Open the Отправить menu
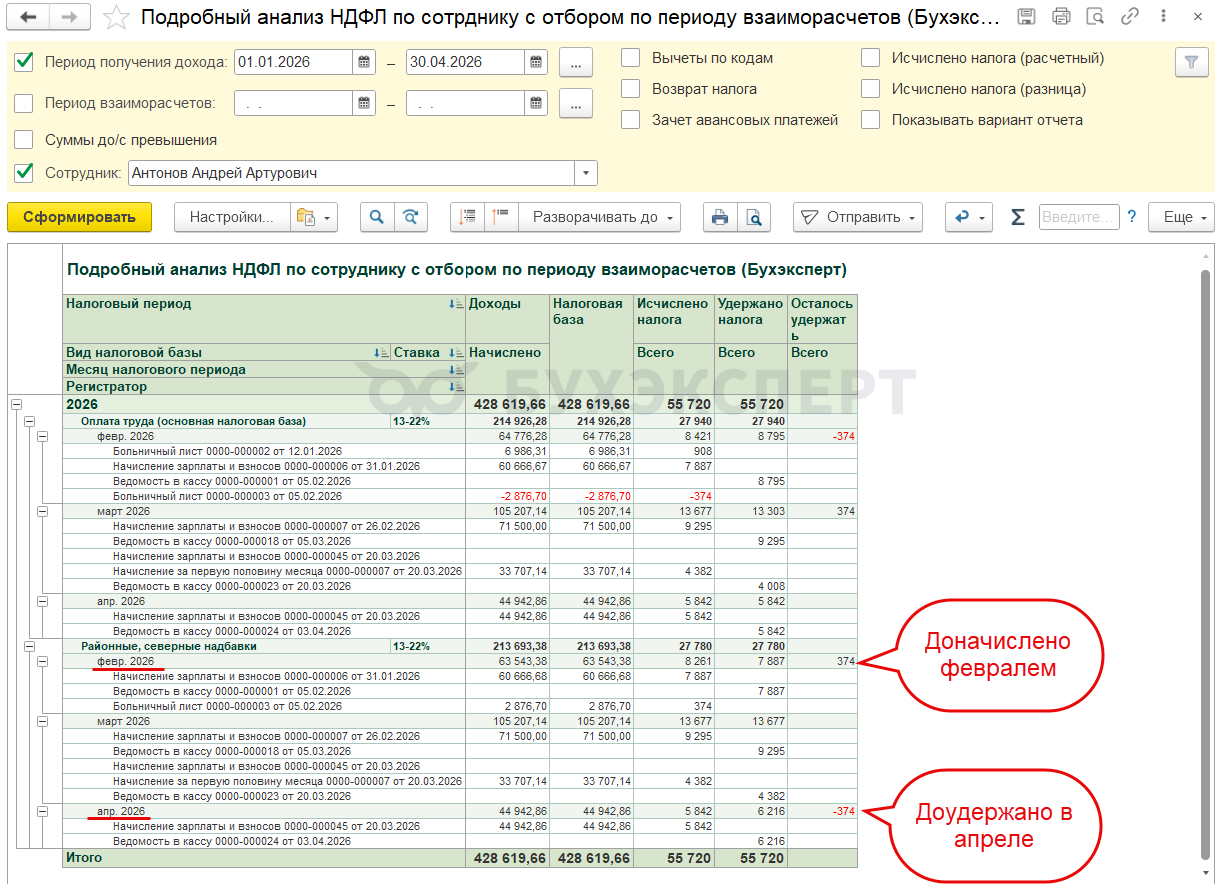Viewport: 1217px width, 884px height. click(857, 217)
